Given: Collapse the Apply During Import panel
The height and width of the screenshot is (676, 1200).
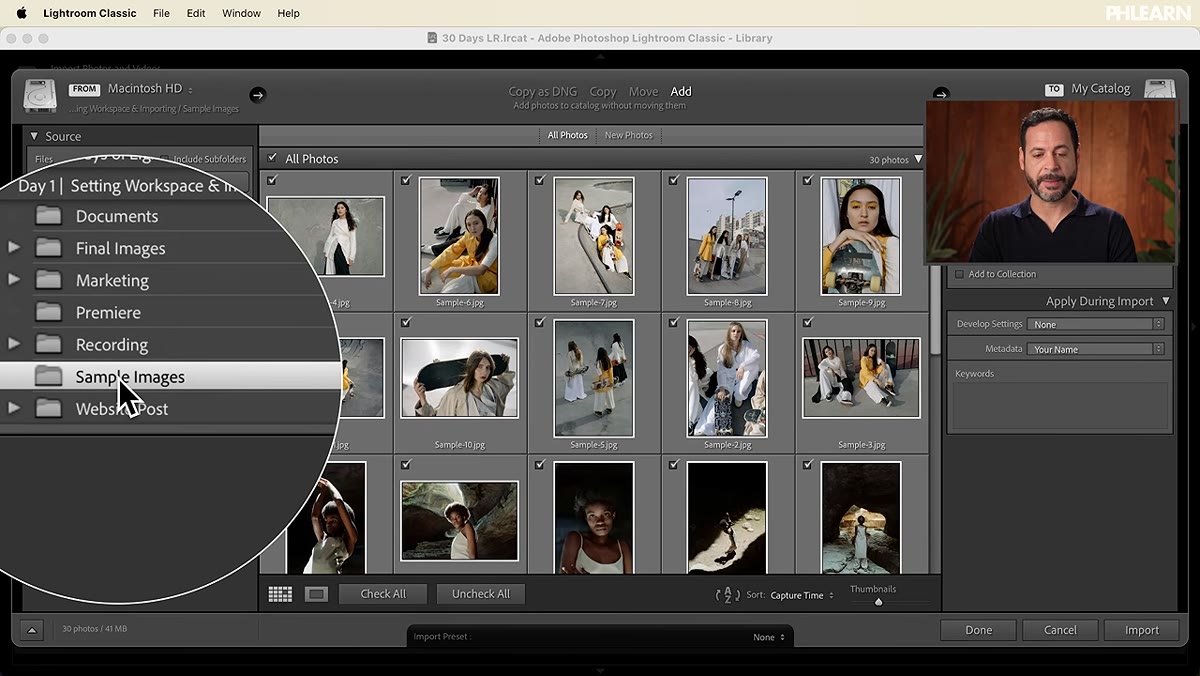Looking at the screenshot, I should [x=1165, y=301].
